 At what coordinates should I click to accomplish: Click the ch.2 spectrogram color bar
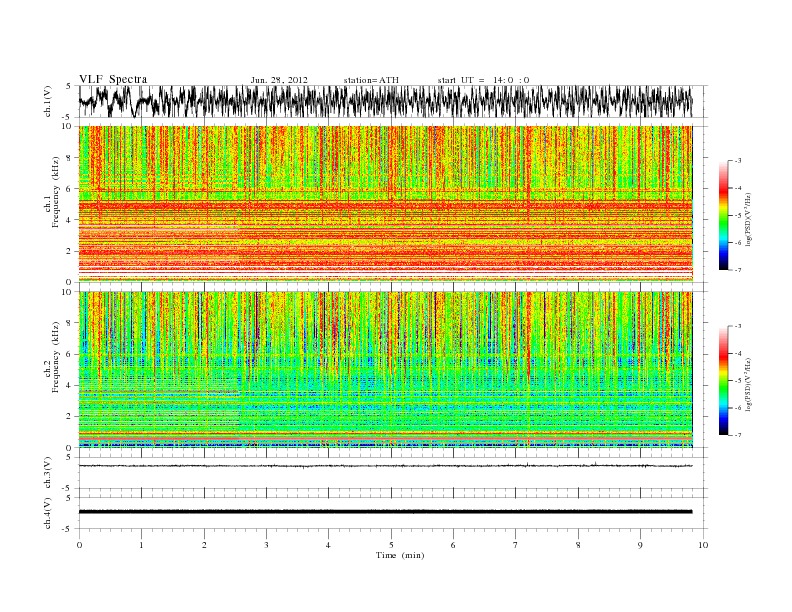(723, 380)
